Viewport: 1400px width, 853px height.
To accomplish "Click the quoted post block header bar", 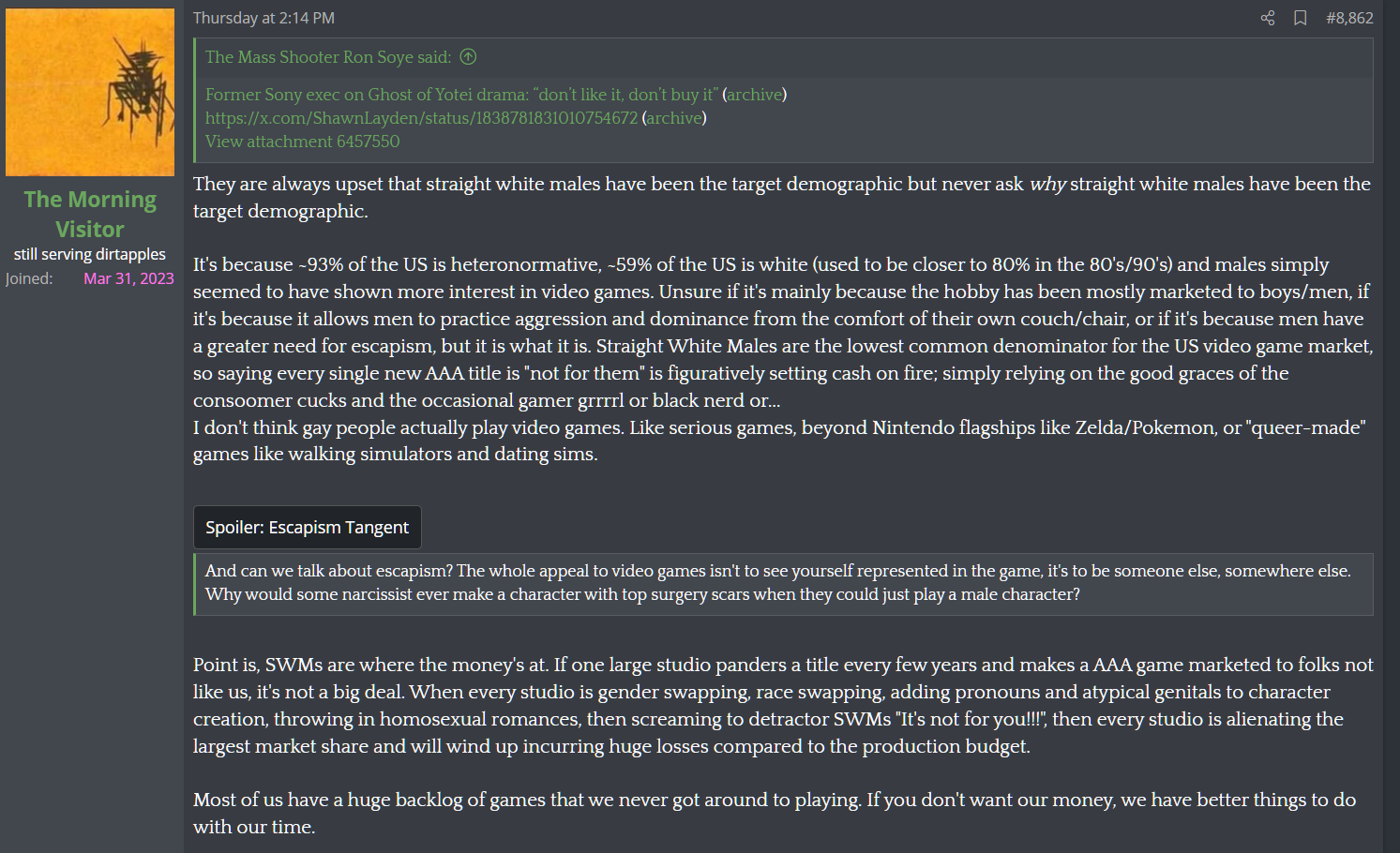I will pos(784,57).
